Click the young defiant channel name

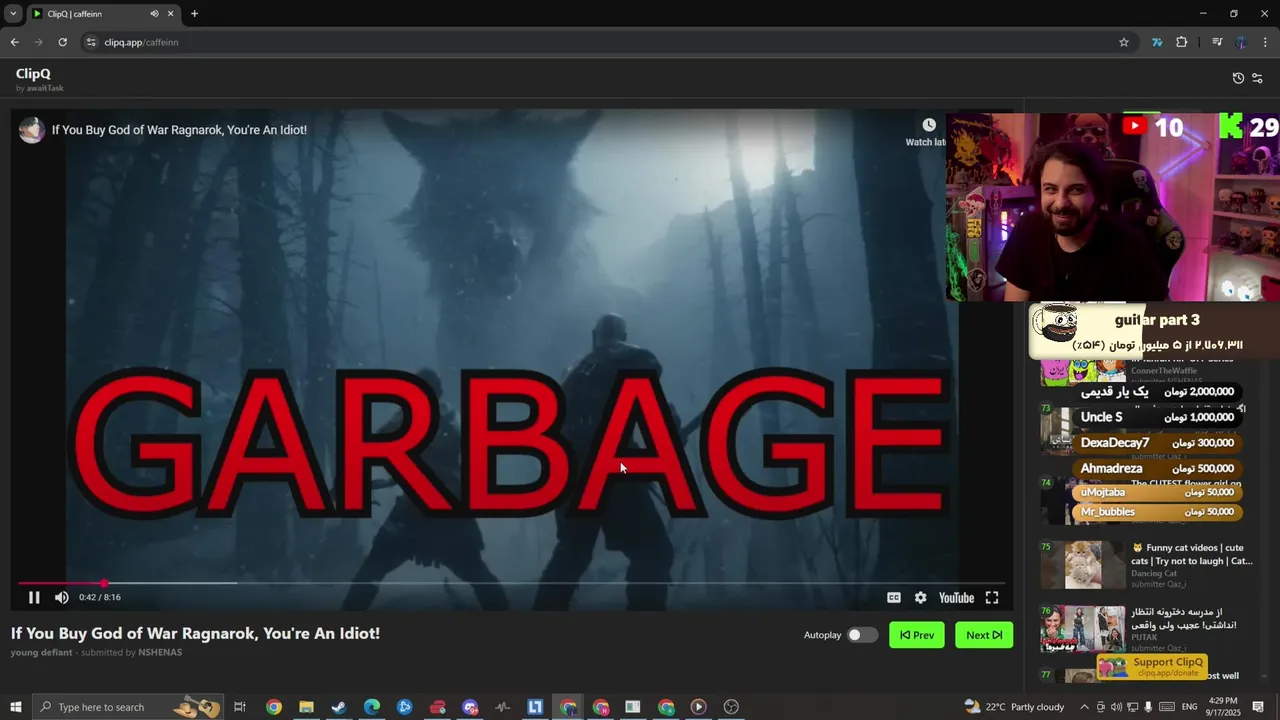click(41, 653)
